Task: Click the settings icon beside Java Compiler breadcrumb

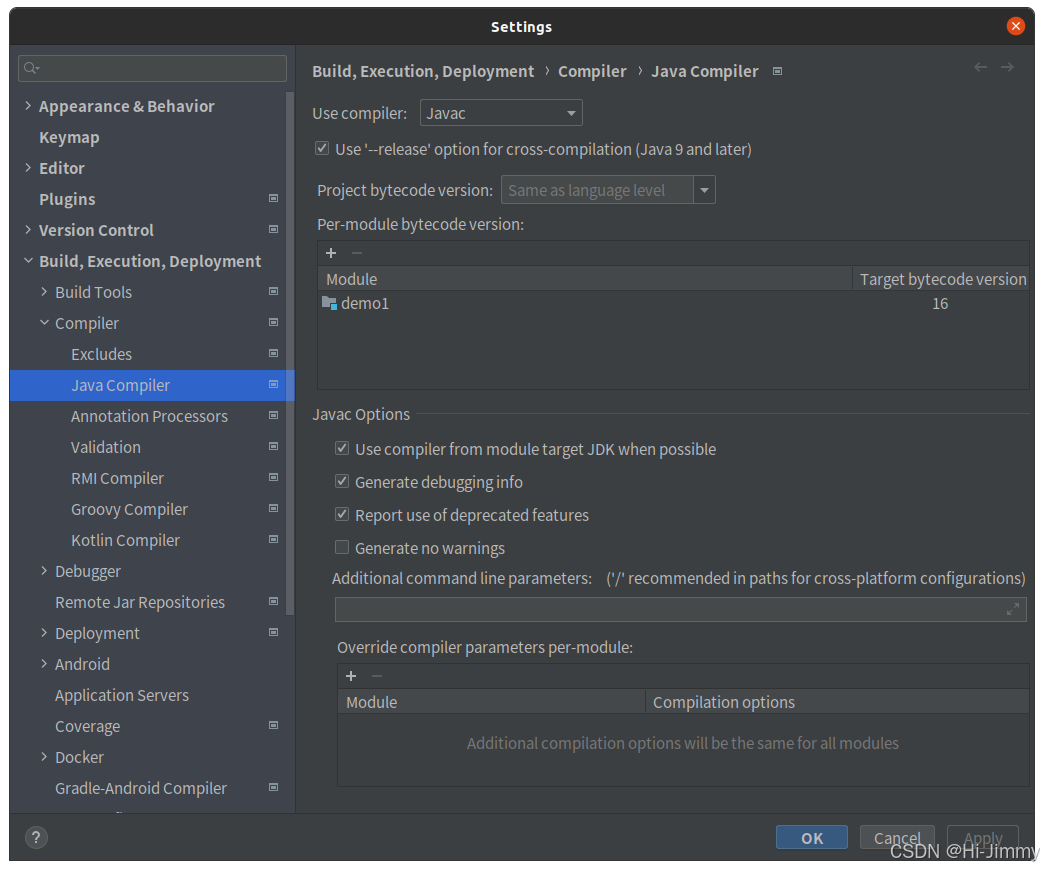Action: click(777, 70)
